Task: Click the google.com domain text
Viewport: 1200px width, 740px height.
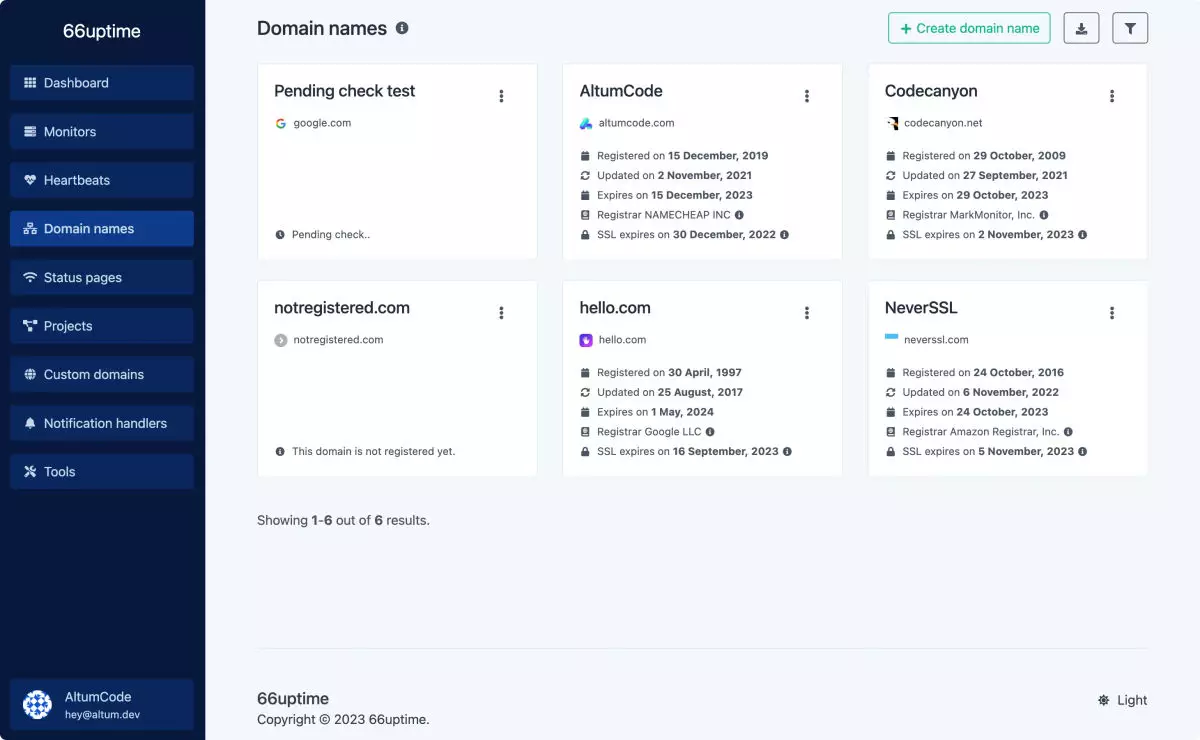Action: (x=322, y=124)
